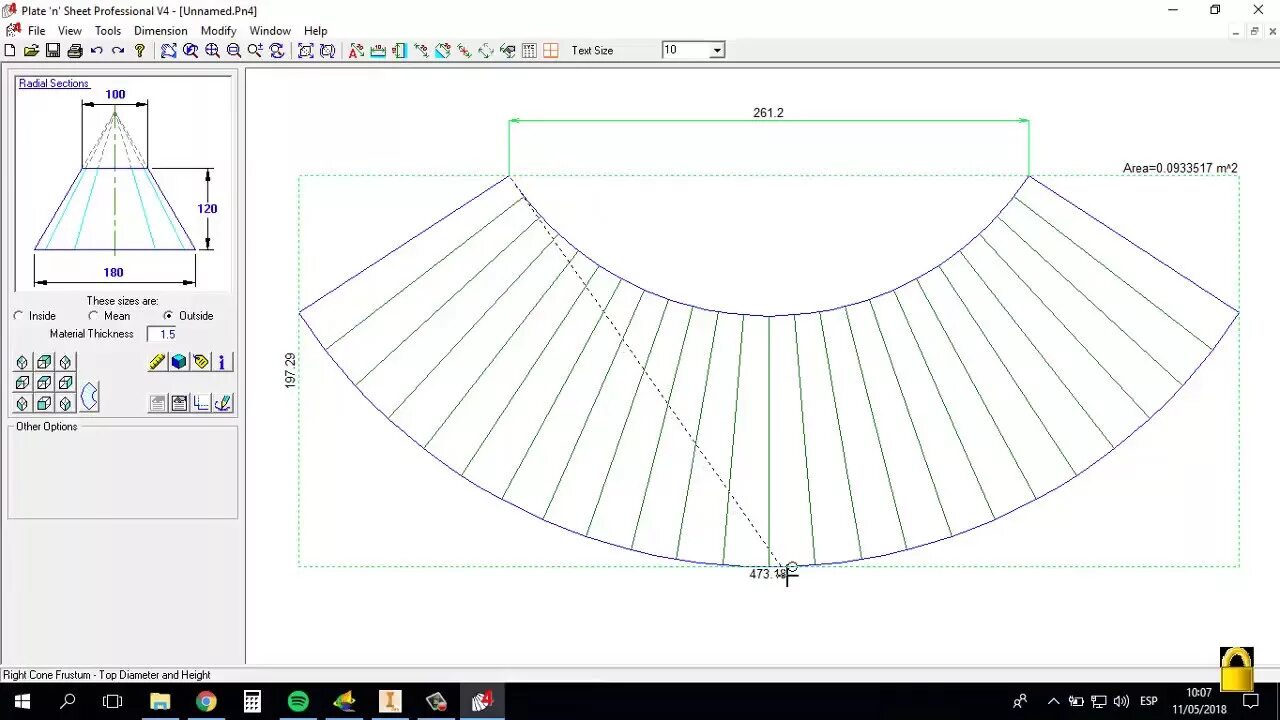
Task: Open Spotify from the taskbar
Action: pos(298,700)
